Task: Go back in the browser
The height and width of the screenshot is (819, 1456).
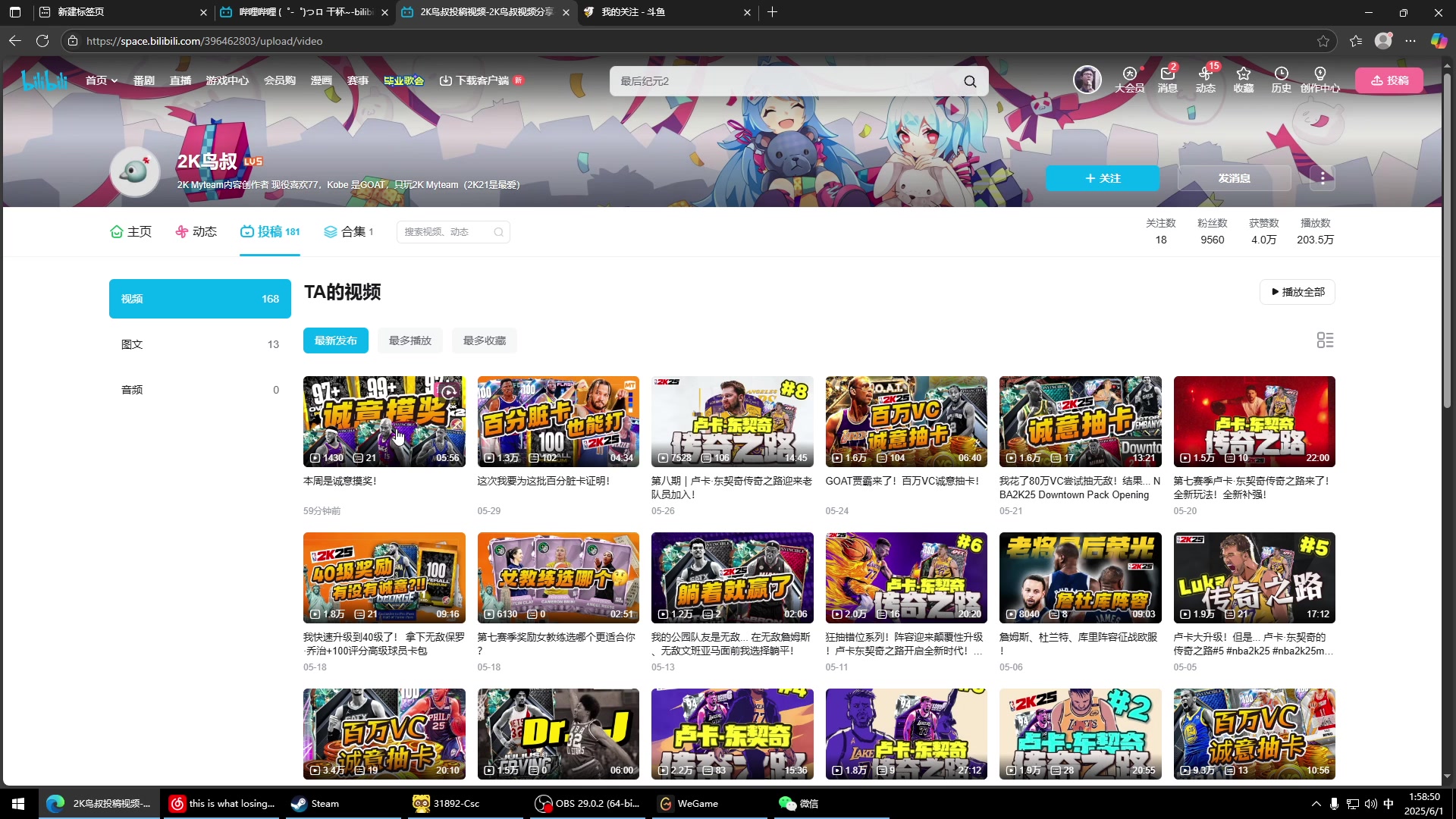Action: 15,41
